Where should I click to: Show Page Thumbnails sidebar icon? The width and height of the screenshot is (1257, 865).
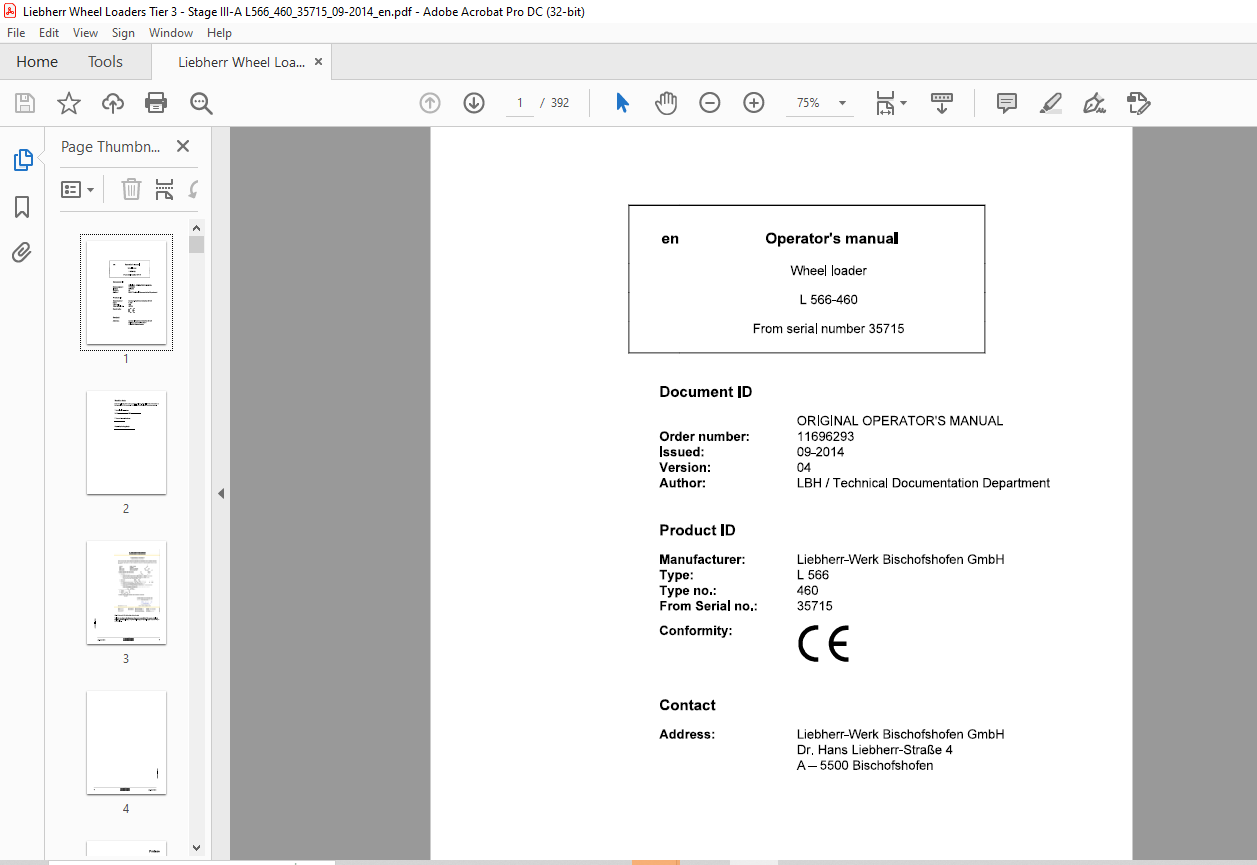coord(22,160)
